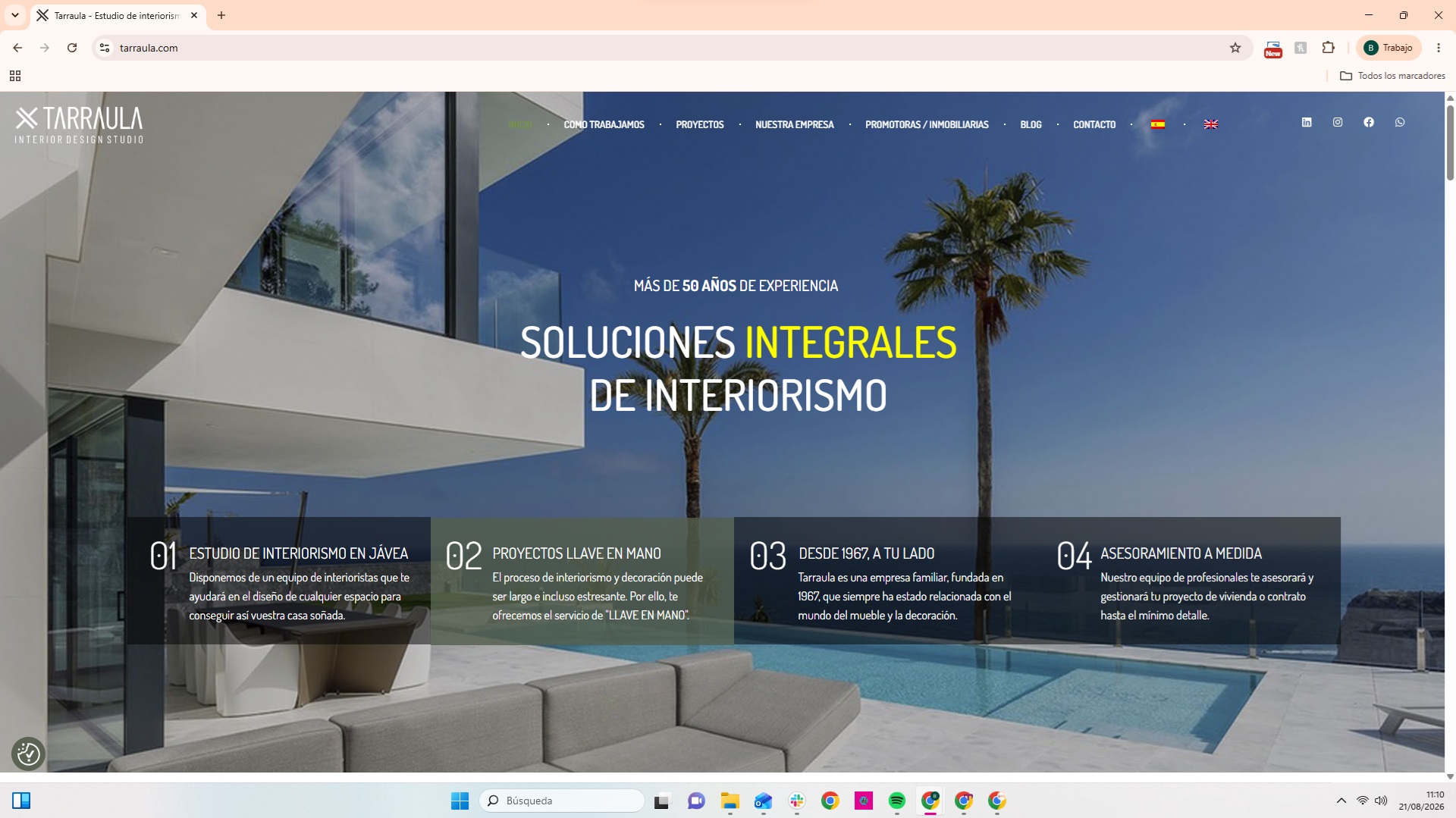Show hidden system tray icons
Image resolution: width=1456 pixels, height=818 pixels.
[1341, 801]
